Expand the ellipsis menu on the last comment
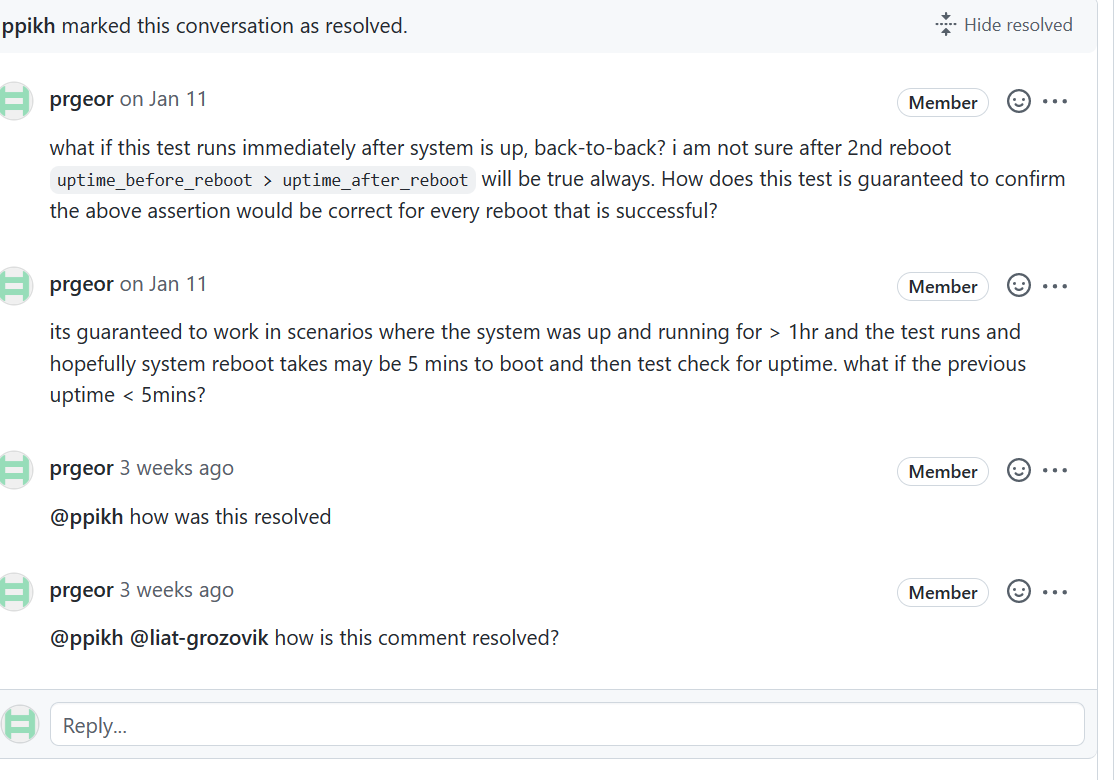The width and height of the screenshot is (1115, 780). pos(1056,592)
